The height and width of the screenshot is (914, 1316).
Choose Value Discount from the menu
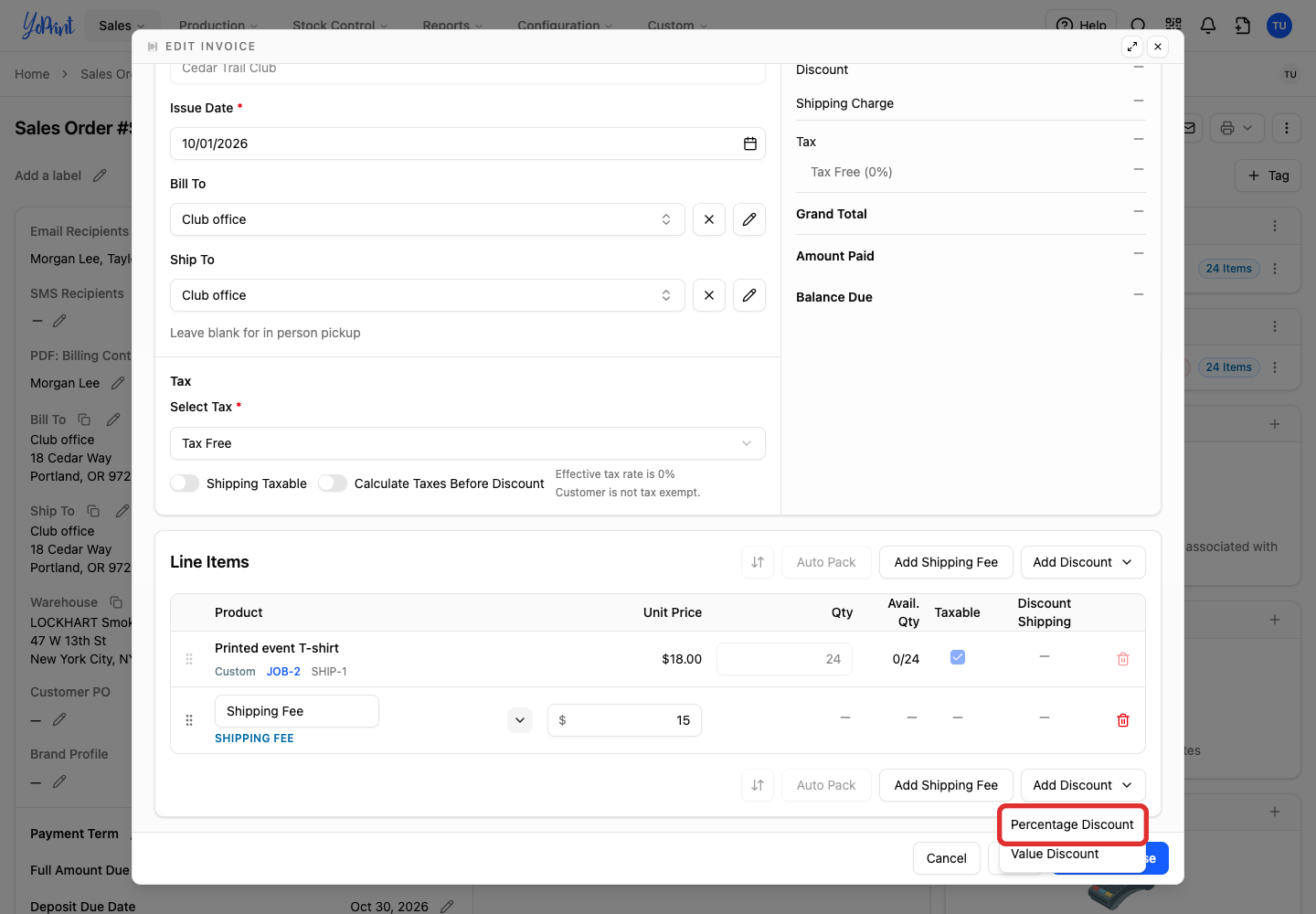1055,855
